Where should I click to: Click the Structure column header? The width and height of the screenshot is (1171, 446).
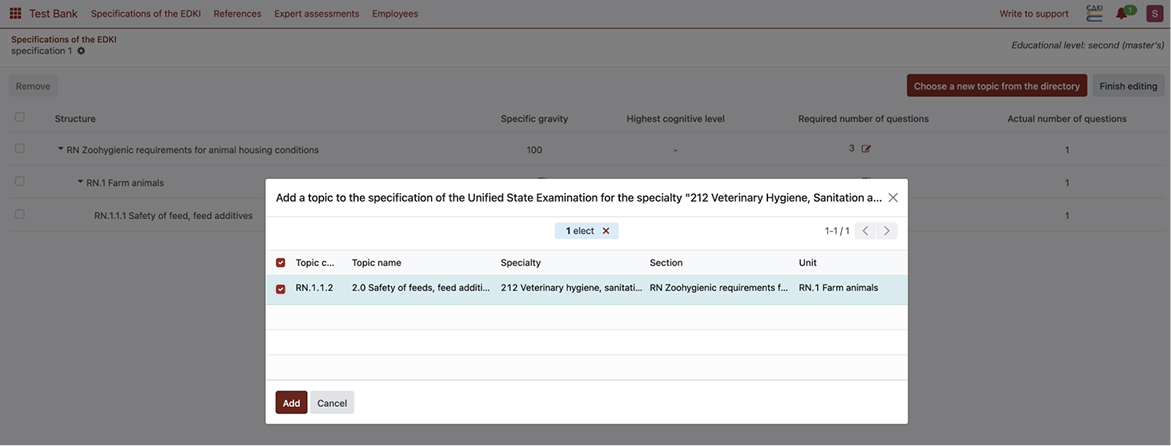(75, 118)
